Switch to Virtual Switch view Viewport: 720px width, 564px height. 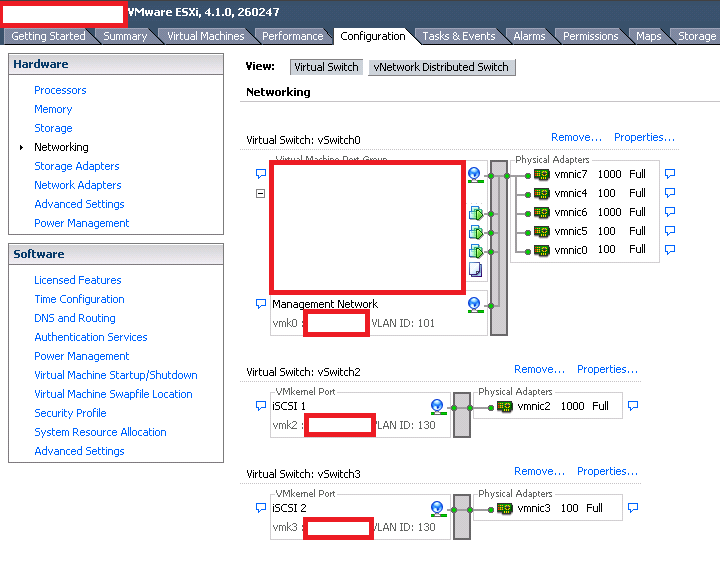pos(326,67)
